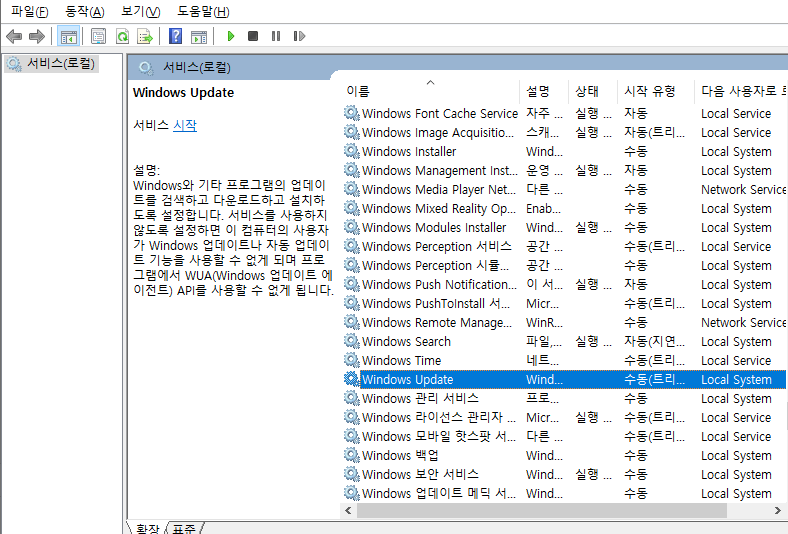Click the 시작 link to start service
The height and width of the screenshot is (534, 788).
(185, 125)
